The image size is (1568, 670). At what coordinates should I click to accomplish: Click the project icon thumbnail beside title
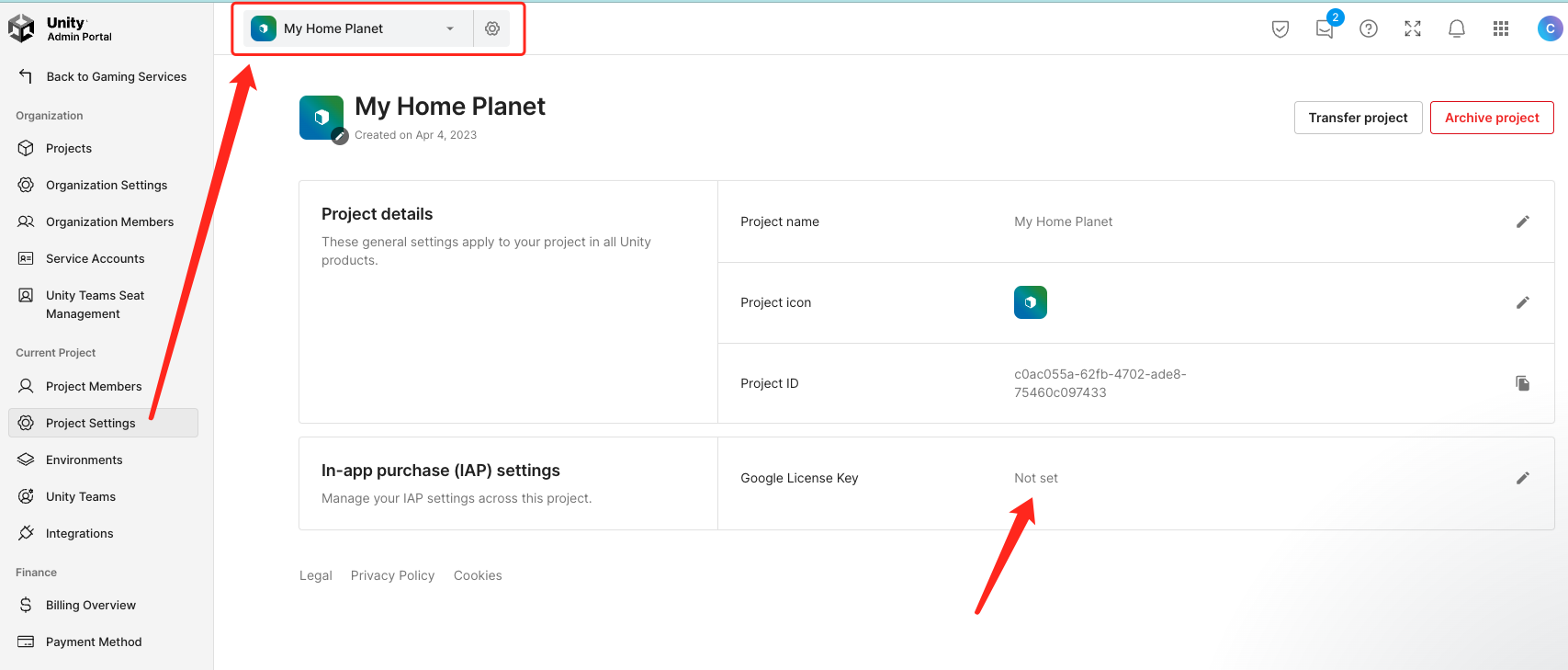[x=321, y=118]
